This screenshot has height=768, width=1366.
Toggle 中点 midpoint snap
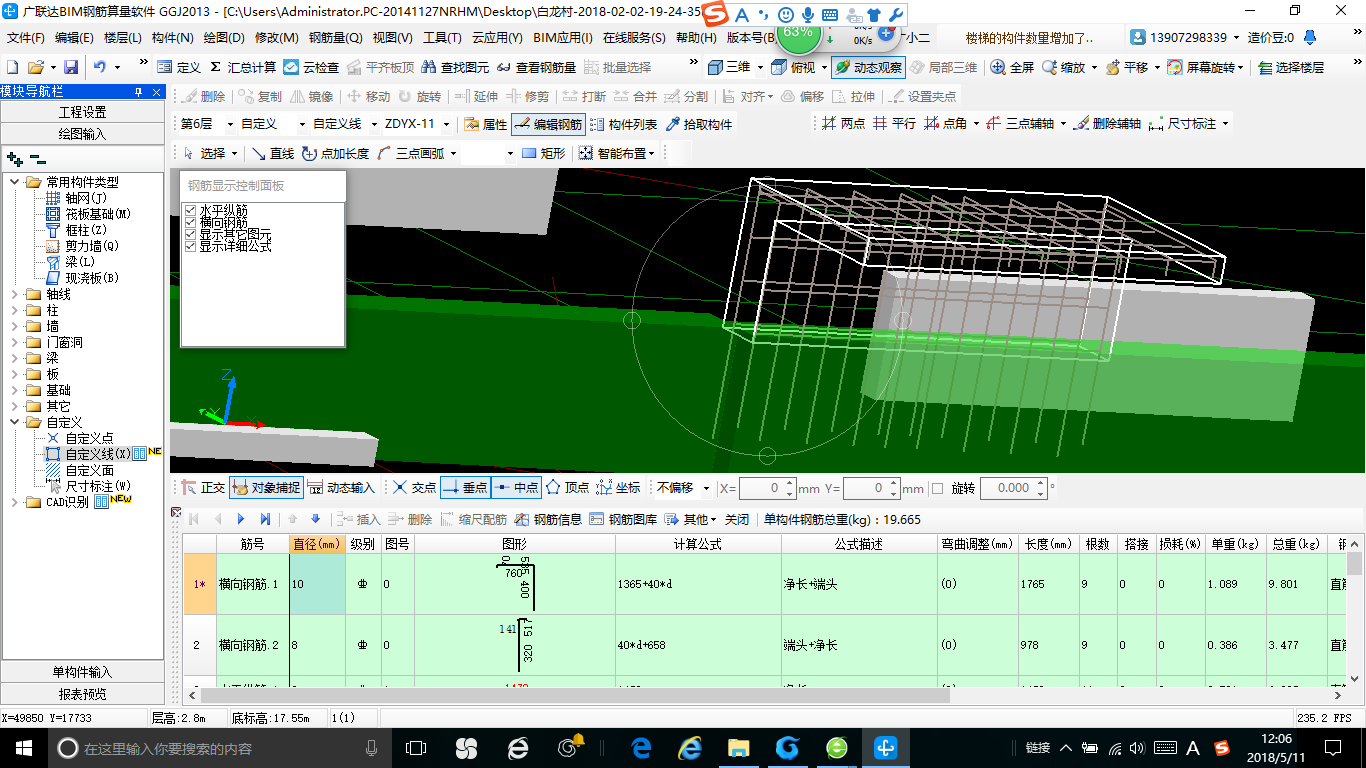click(x=516, y=488)
